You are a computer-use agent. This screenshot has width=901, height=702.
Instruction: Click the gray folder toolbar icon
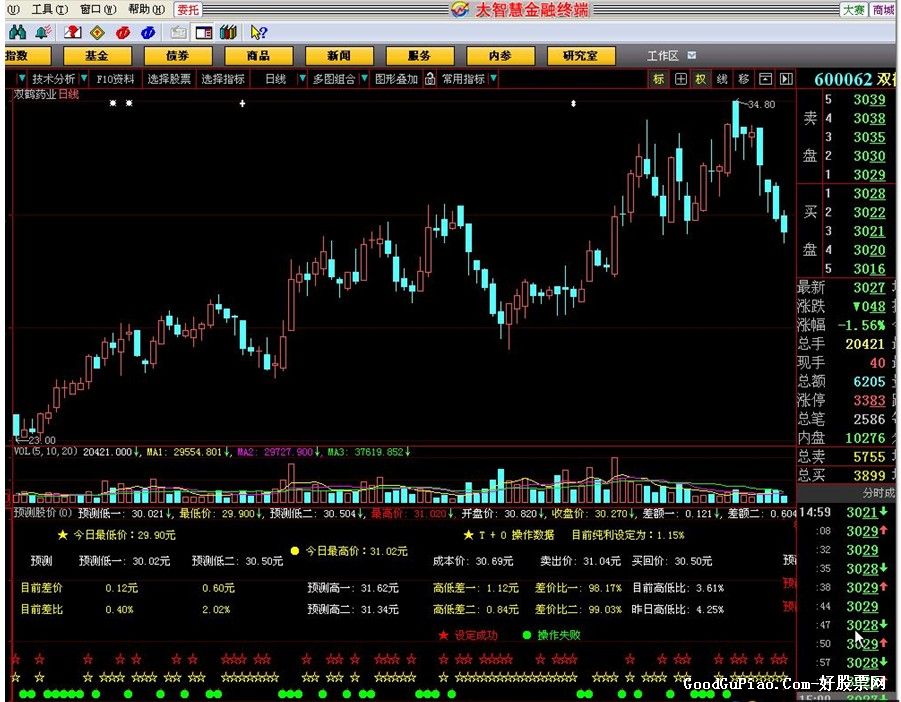coord(178,33)
